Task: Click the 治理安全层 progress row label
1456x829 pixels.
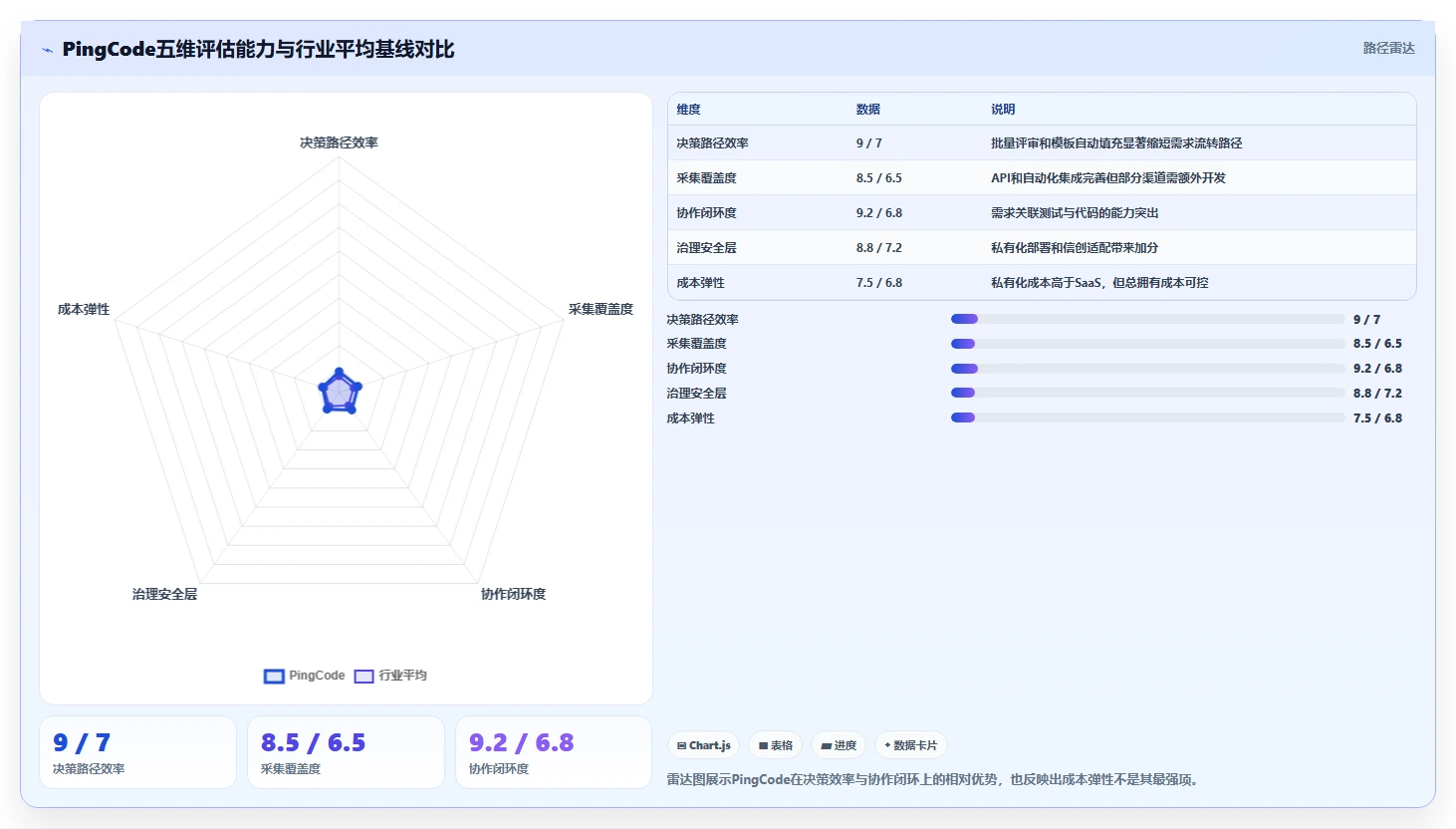Action: (697, 394)
